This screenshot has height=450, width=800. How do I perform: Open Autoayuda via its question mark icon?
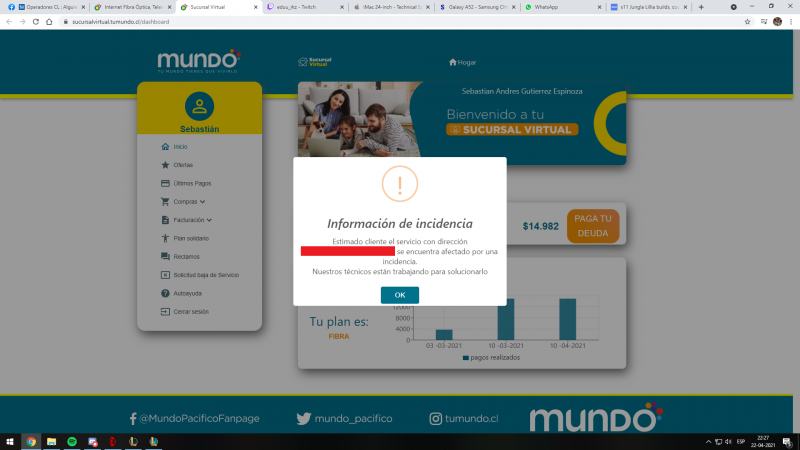pyautogui.click(x=165, y=293)
